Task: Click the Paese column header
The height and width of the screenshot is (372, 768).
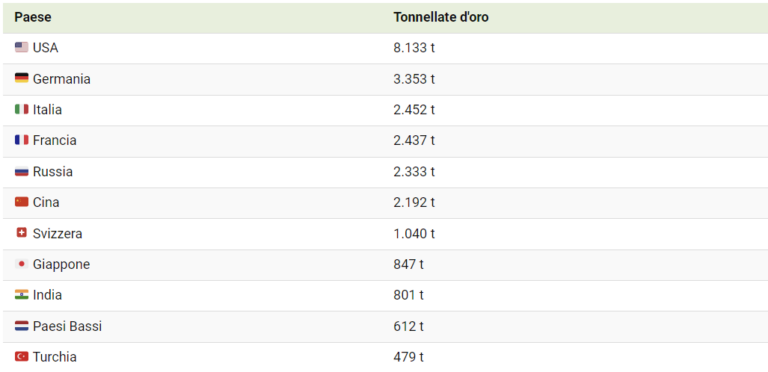Action: tap(33, 17)
